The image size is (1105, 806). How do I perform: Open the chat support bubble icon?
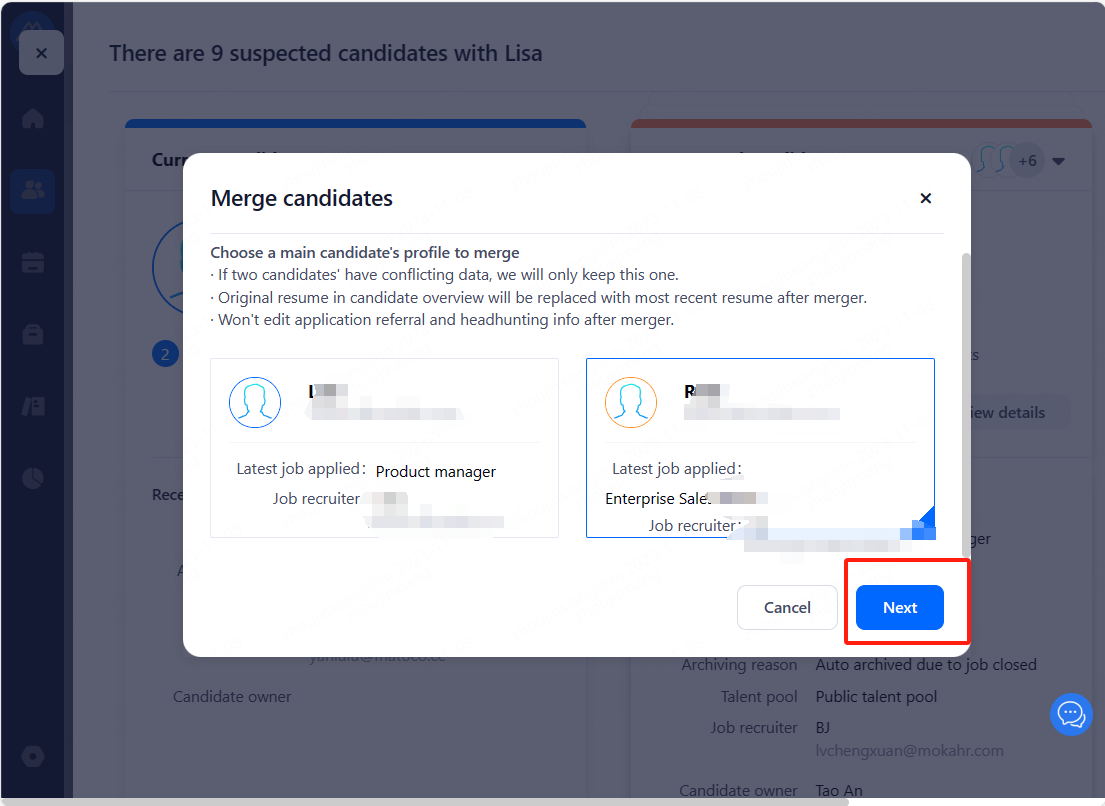pyautogui.click(x=1071, y=714)
